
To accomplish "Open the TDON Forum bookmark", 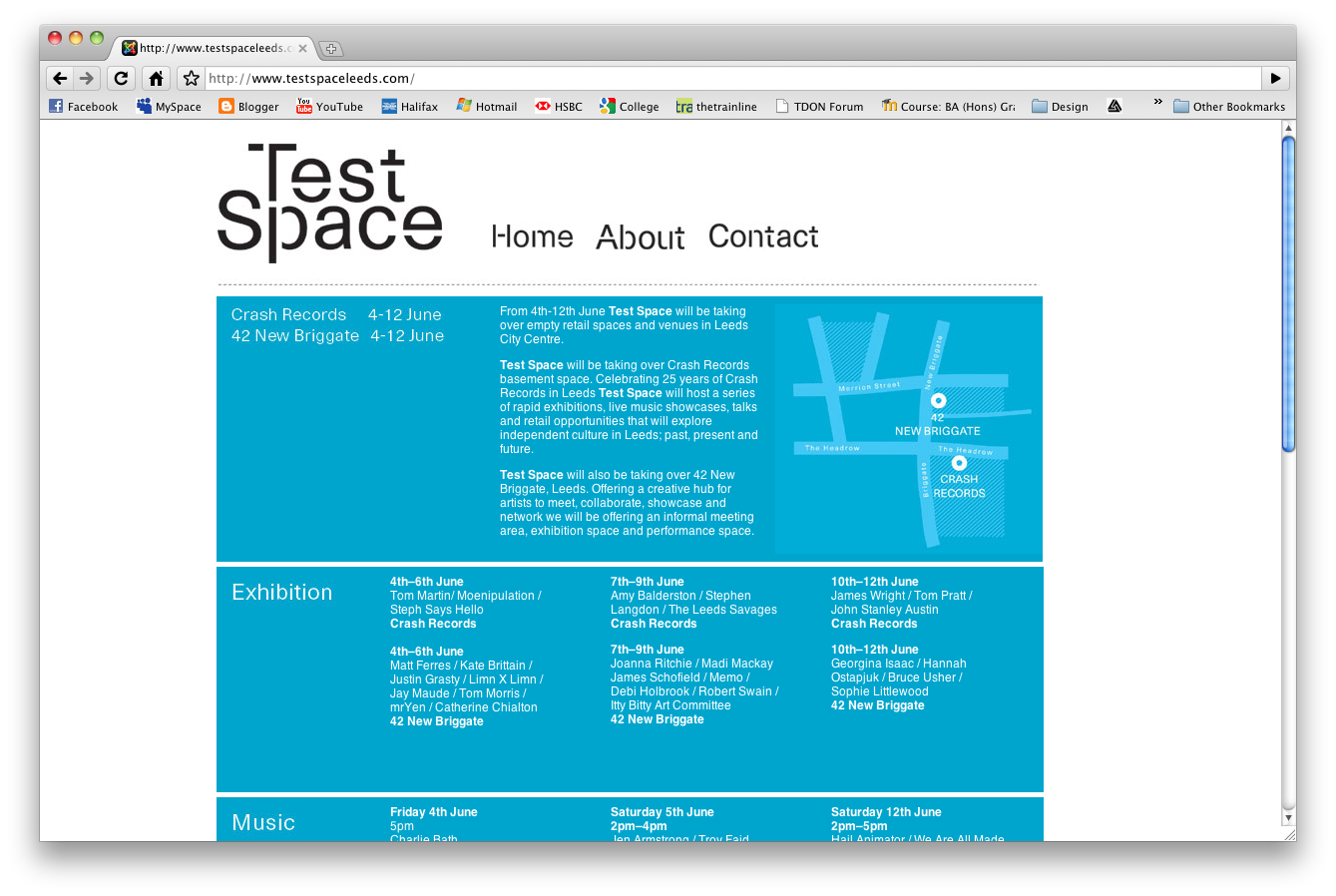I will (x=819, y=106).
